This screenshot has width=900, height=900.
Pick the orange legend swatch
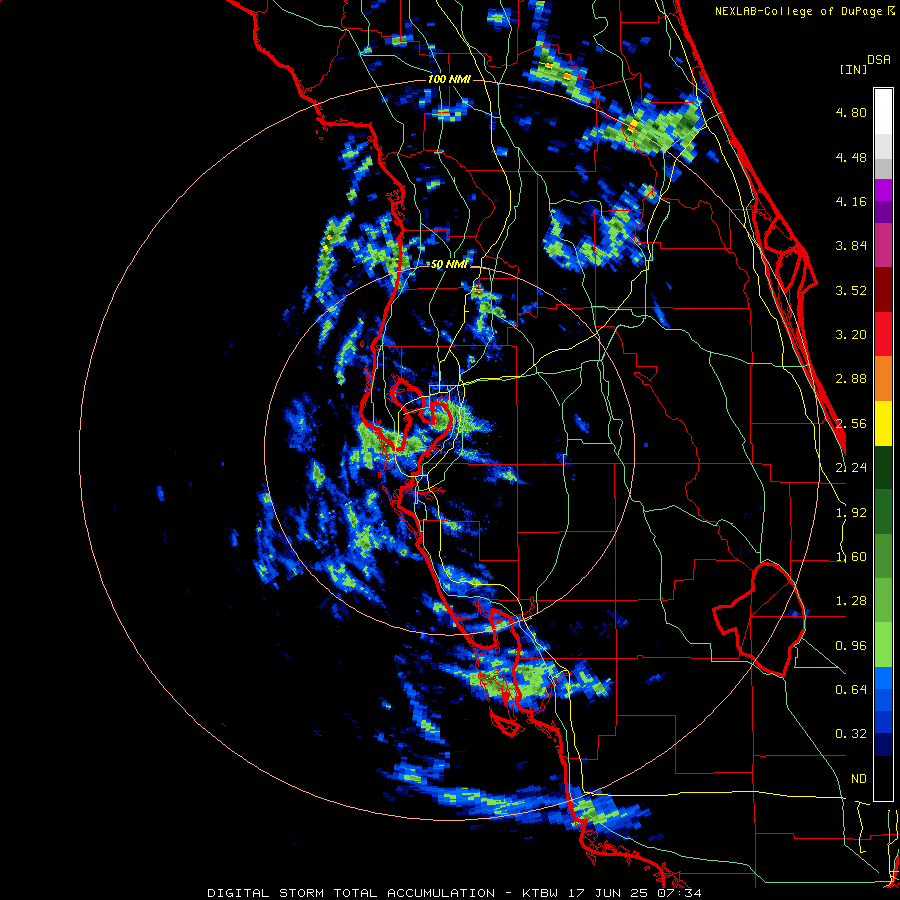pos(883,379)
